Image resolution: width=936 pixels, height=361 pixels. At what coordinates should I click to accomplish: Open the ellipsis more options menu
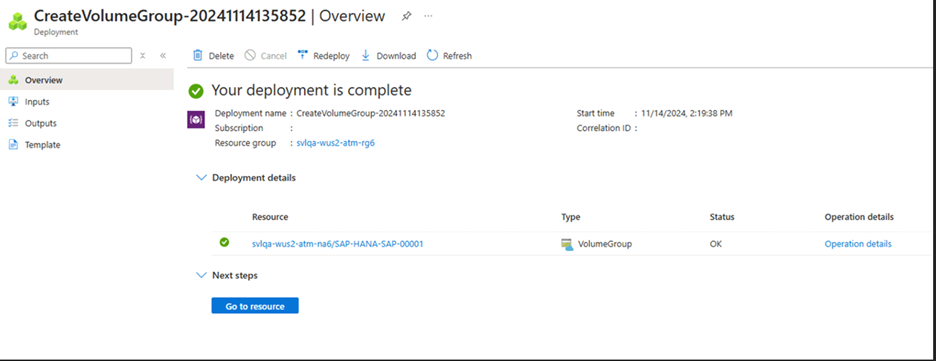[x=428, y=16]
